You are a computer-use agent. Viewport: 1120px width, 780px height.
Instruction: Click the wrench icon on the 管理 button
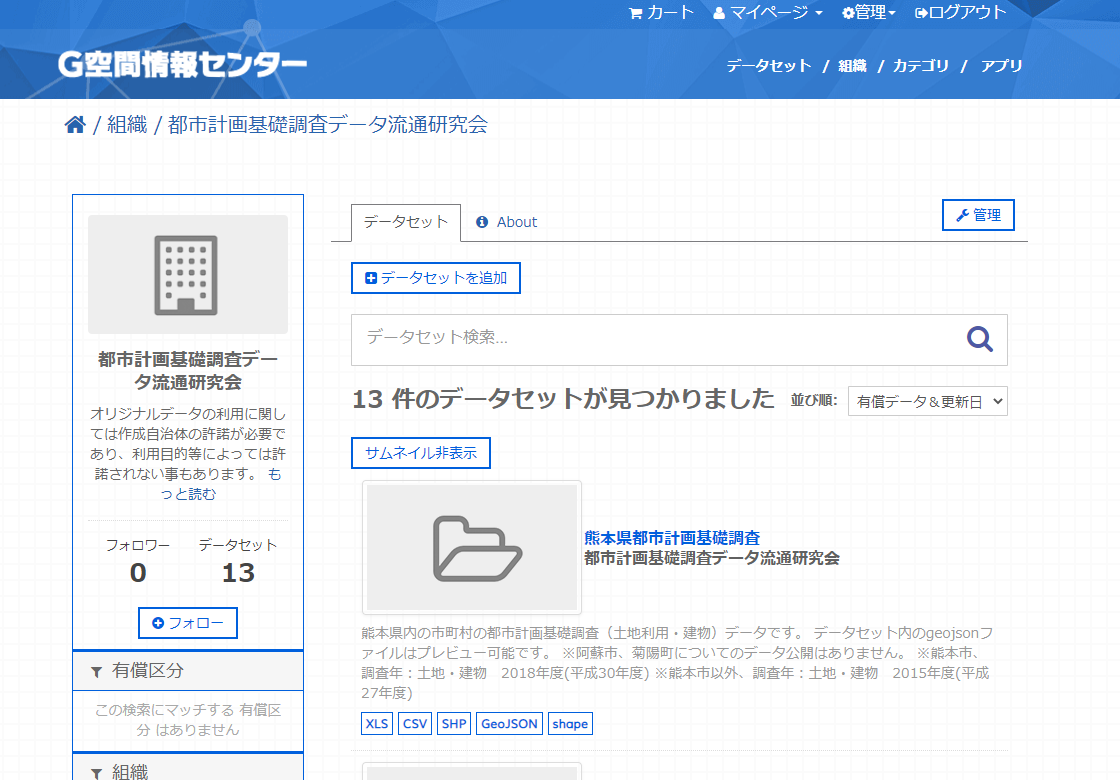965,214
